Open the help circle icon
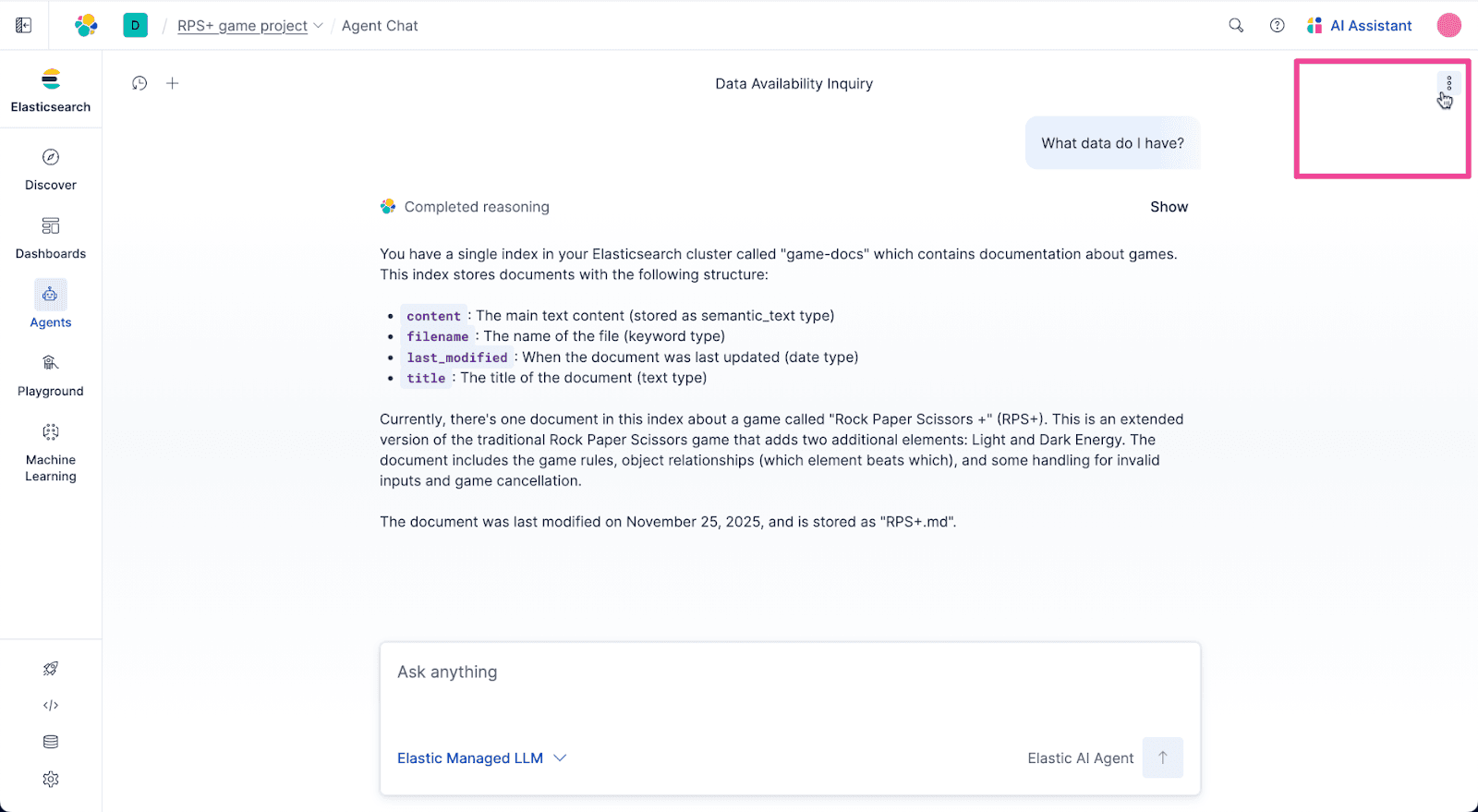Image resolution: width=1478 pixels, height=812 pixels. [x=1277, y=26]
